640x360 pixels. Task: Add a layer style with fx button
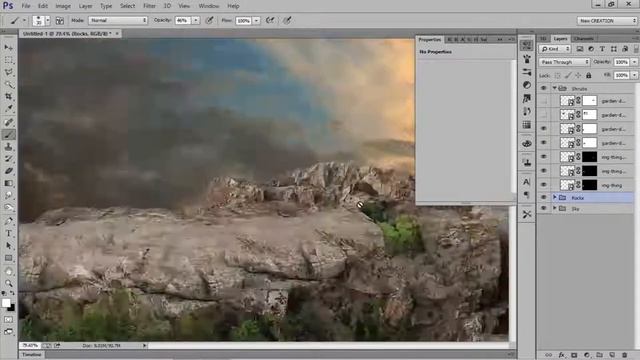coord(562,355)
